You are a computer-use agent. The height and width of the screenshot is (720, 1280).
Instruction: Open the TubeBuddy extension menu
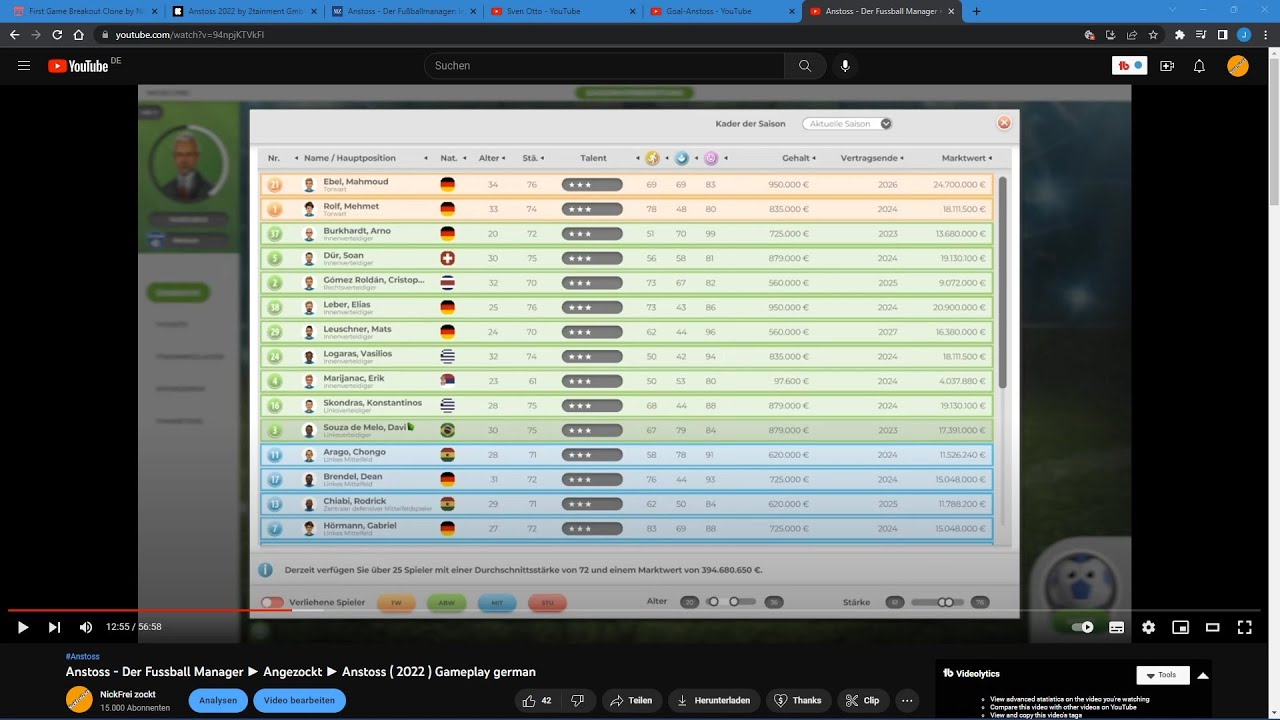tap(1130, 66)
